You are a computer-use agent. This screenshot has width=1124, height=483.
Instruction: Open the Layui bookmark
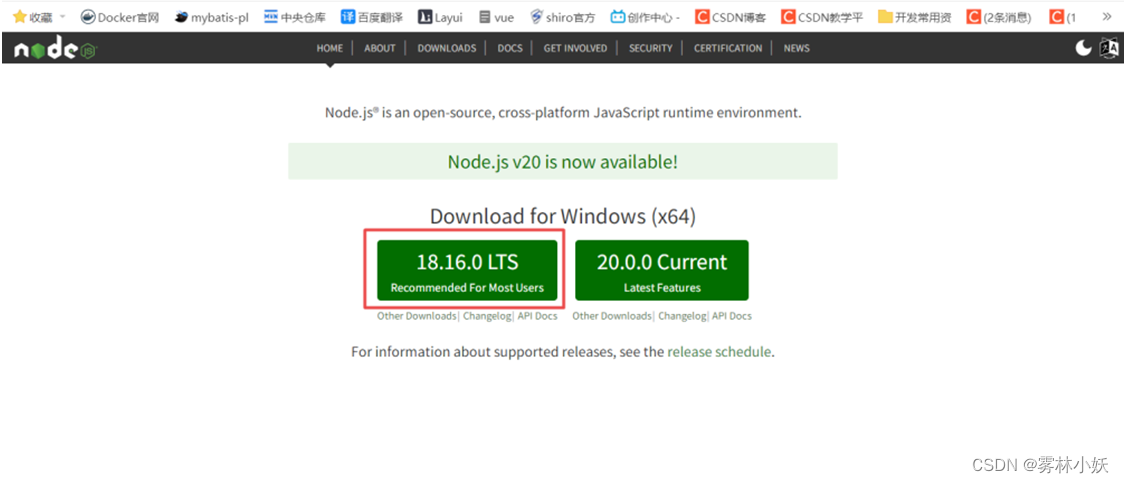[440, 16]
